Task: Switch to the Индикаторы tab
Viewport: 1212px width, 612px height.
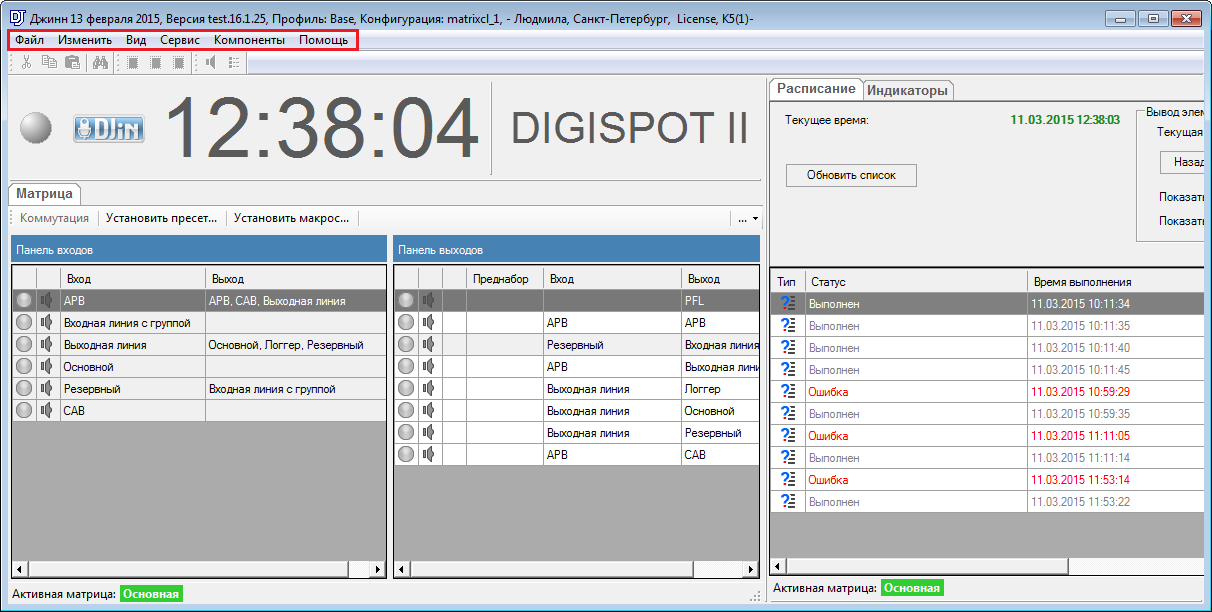Action: click(x=907, y=90)
